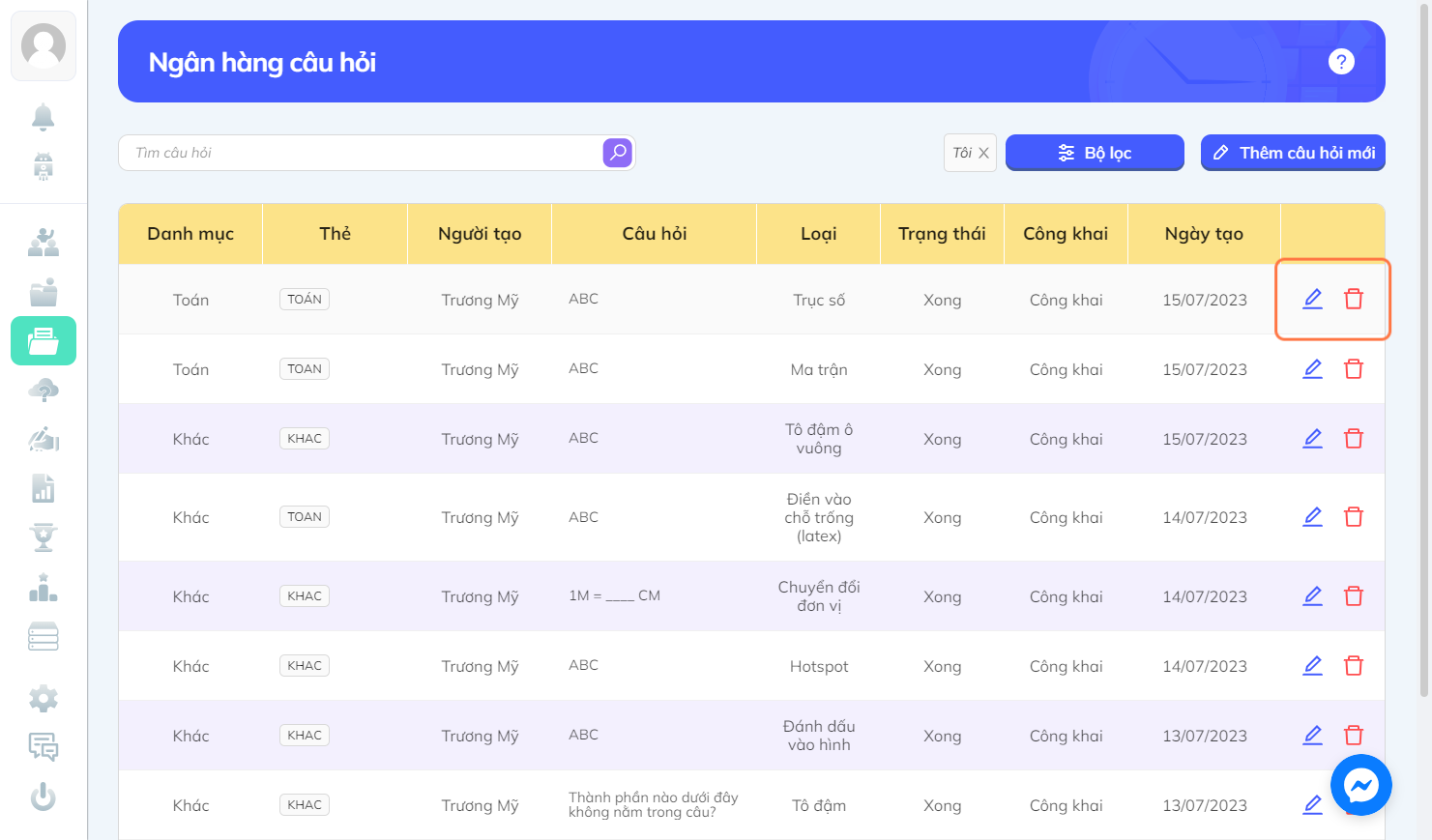Open the settings gear icon
The height and width of the screenshot is (840, 1432).
(44, 698)
